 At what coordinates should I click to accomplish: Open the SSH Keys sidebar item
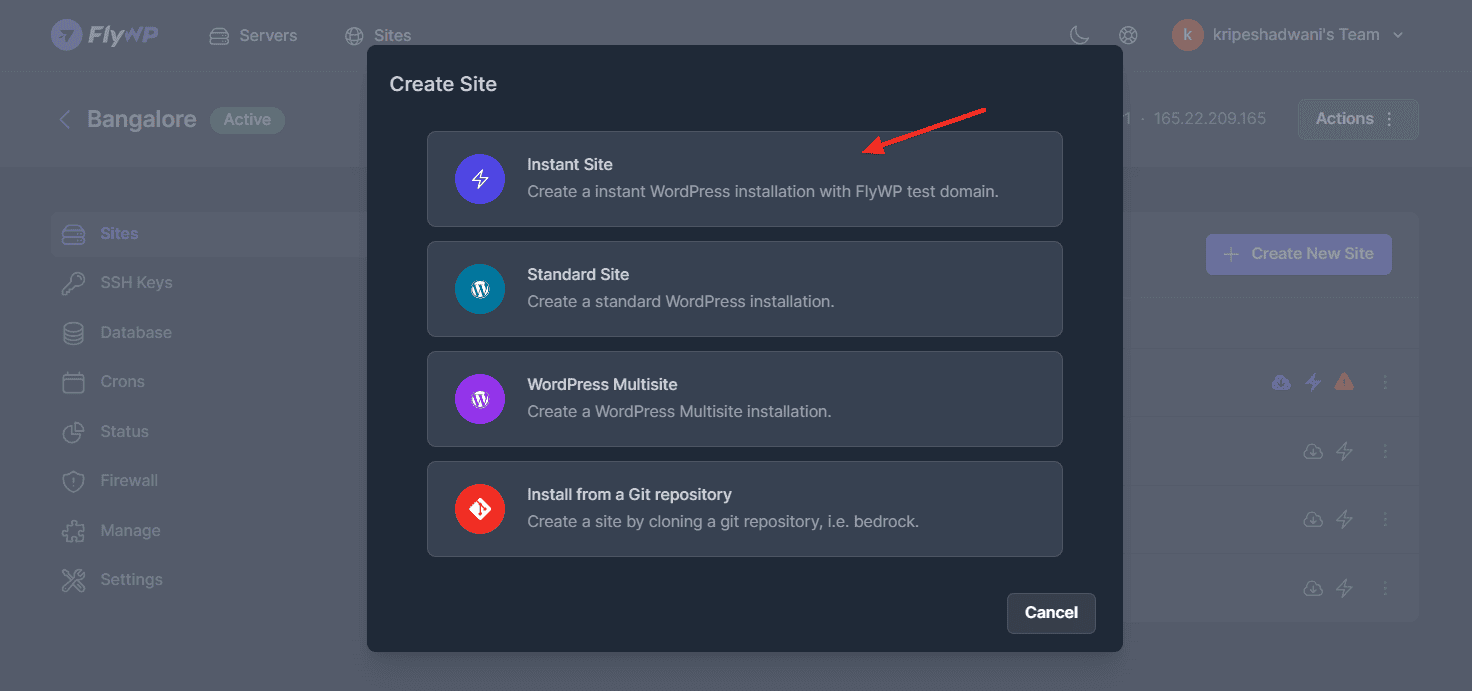[136, 283]
